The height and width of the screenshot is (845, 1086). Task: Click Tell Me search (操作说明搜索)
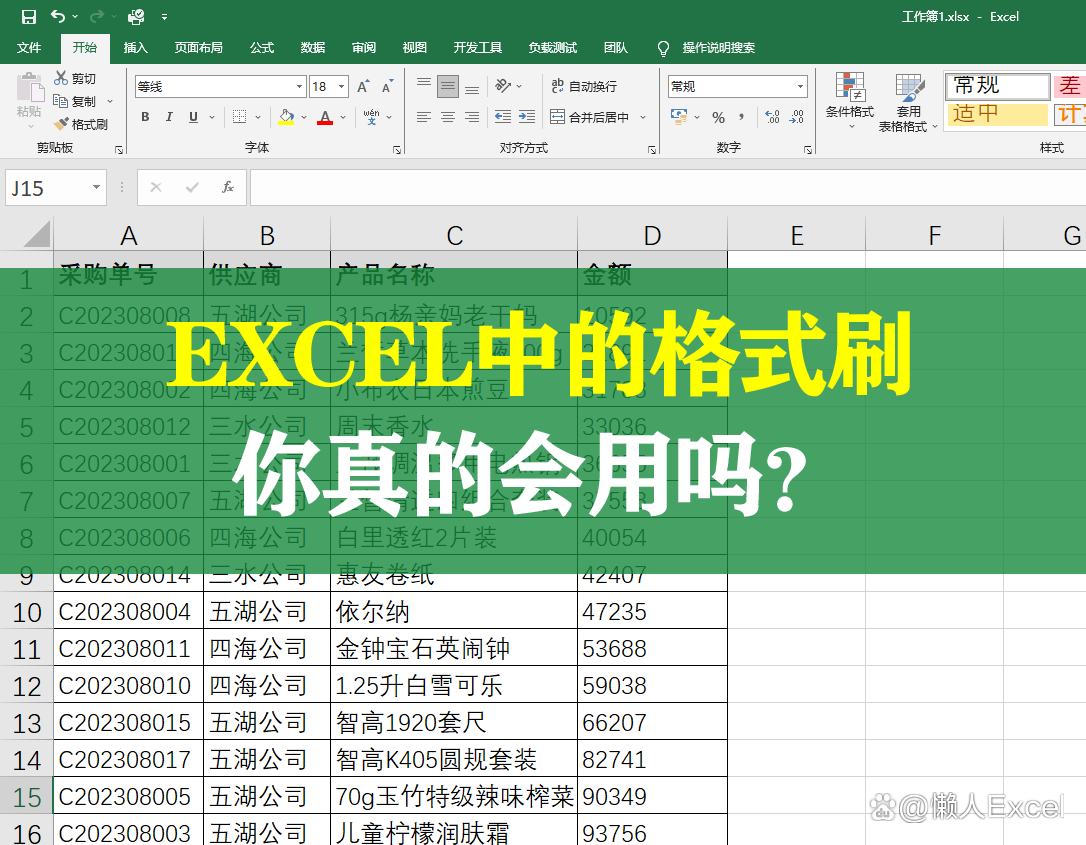(x=719, y=47)
